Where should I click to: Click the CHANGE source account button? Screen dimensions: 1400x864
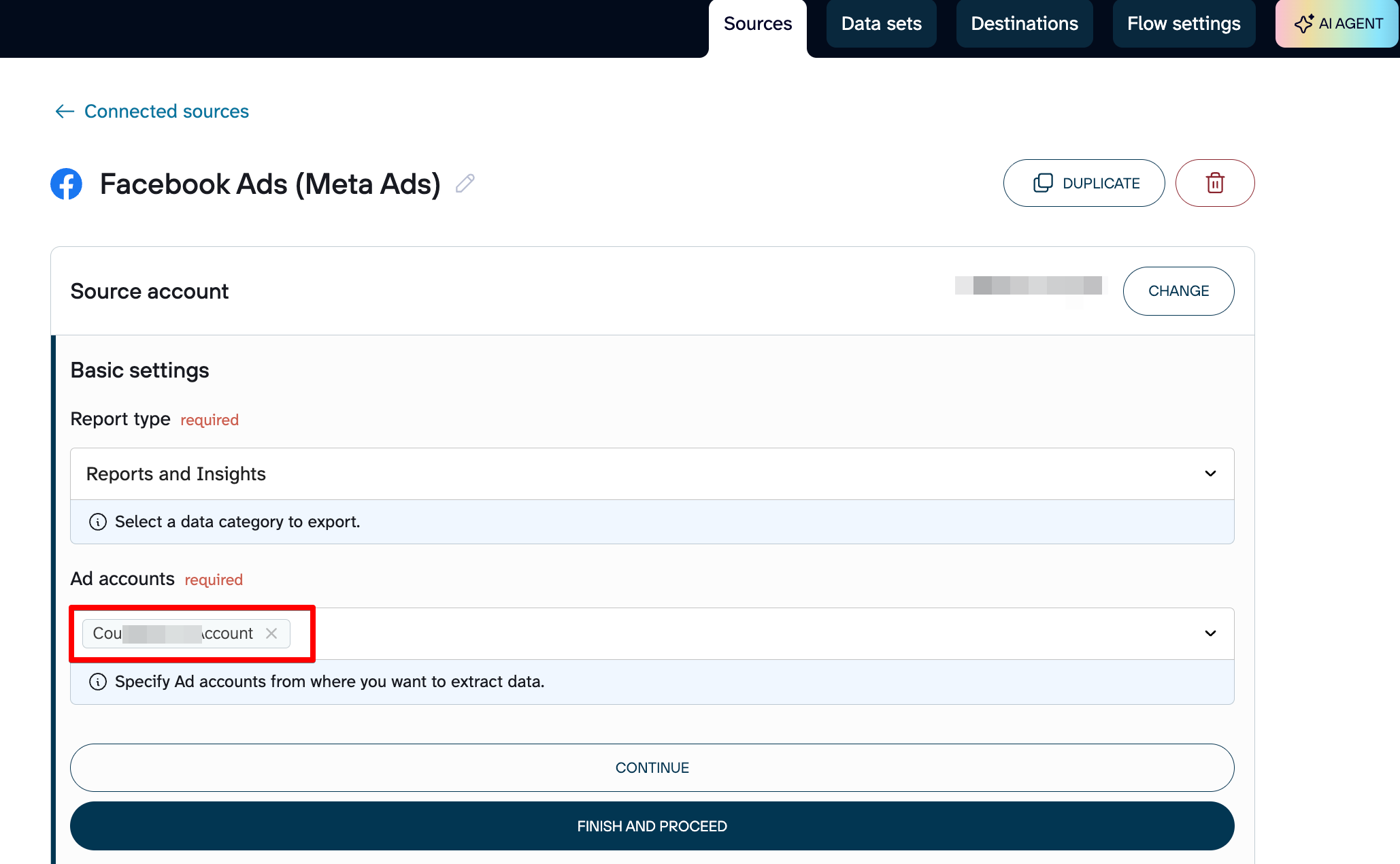1178,291
